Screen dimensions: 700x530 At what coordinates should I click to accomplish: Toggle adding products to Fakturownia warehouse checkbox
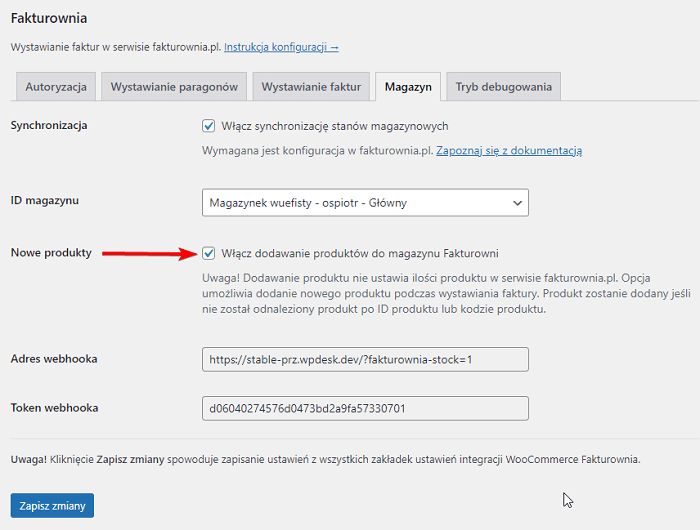click(x=208, y=253)
